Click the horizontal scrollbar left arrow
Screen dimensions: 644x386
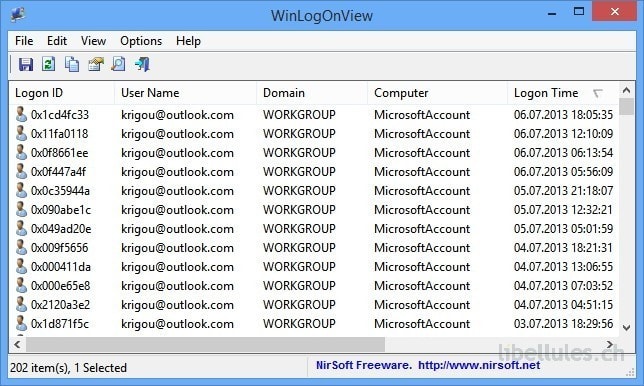(x=17, y=344)
